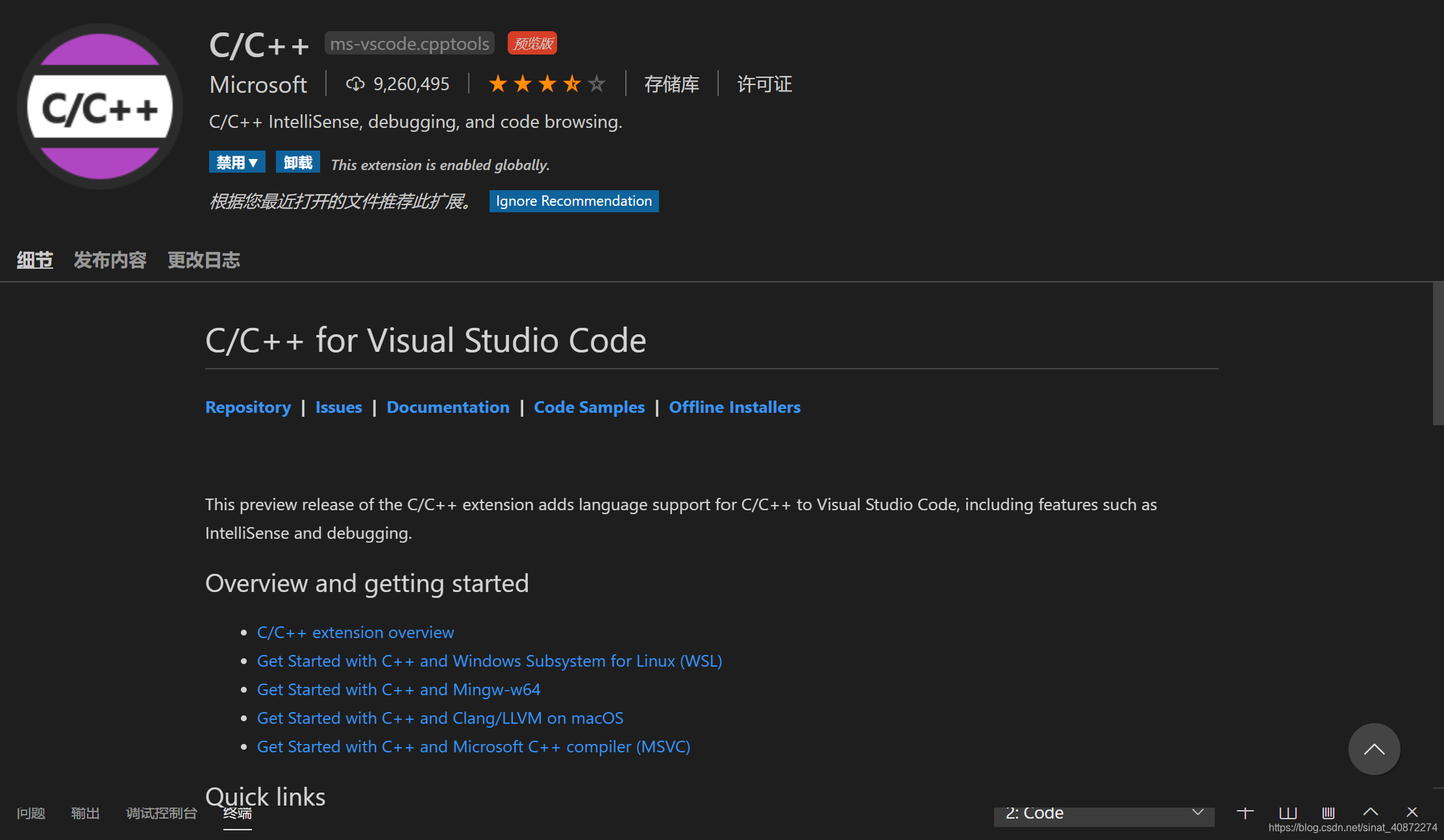Open the Repository link in readme
The height and width of the screenshot is (840, 1444).
(x=248, y=407)
